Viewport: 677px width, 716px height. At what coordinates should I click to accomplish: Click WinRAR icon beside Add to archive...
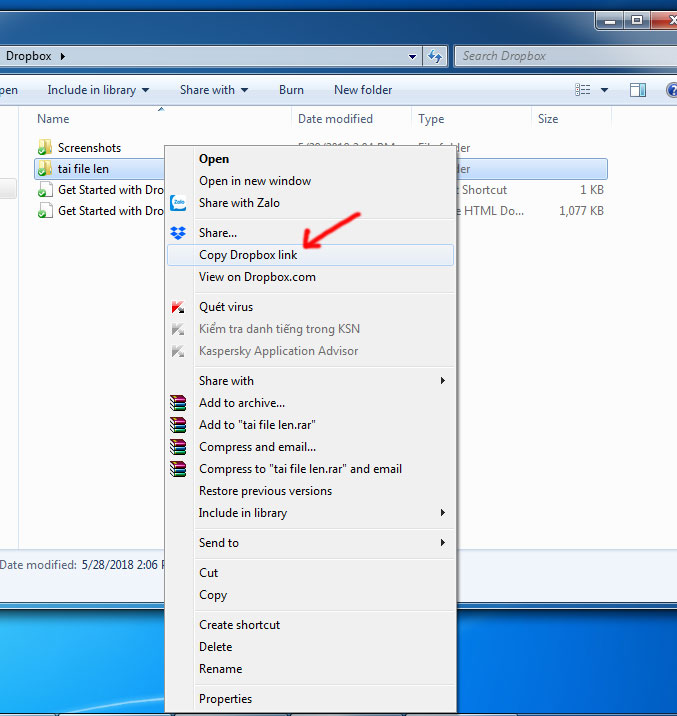click(179, 403)
